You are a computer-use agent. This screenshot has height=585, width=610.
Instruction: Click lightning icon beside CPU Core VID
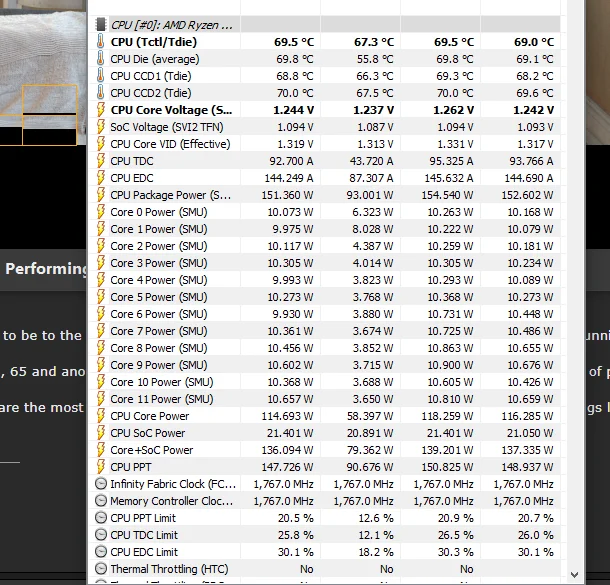(x=101, y=144)
